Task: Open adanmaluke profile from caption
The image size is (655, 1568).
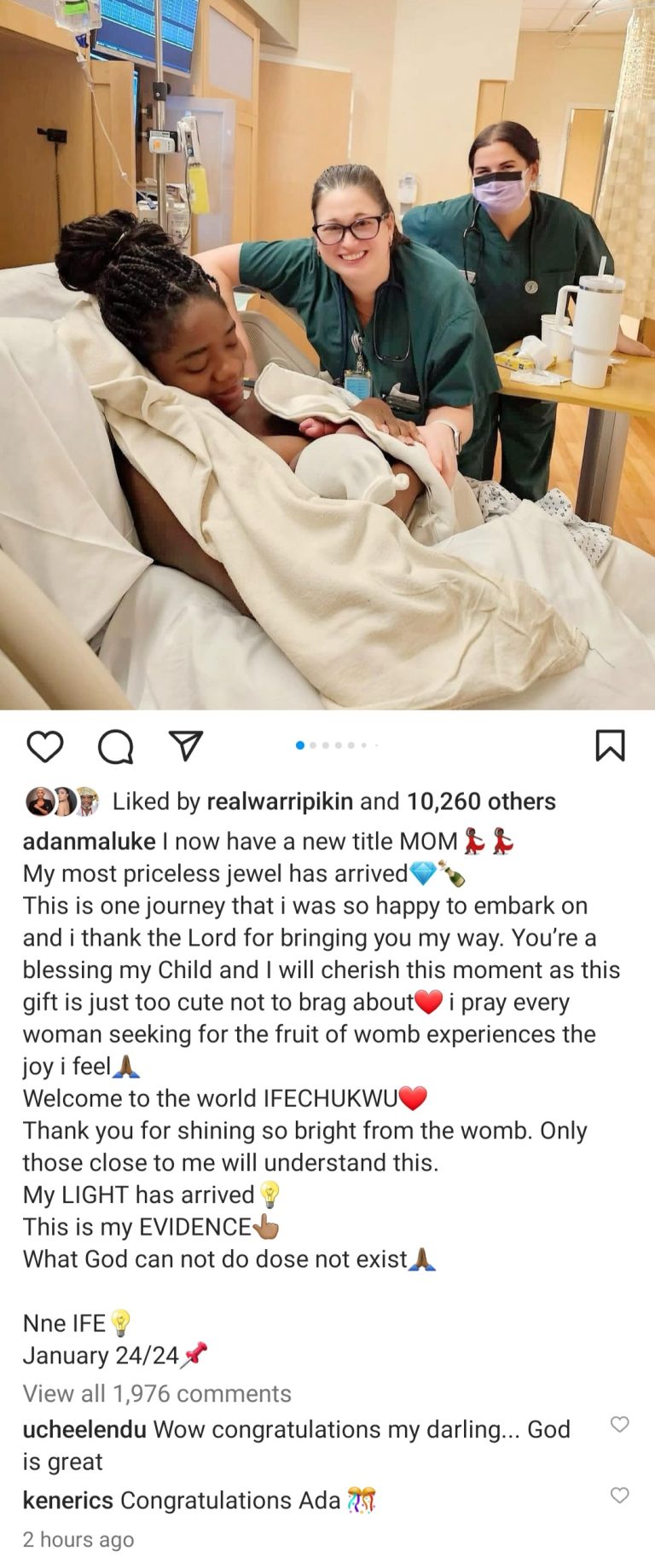Action: (89, 842)
